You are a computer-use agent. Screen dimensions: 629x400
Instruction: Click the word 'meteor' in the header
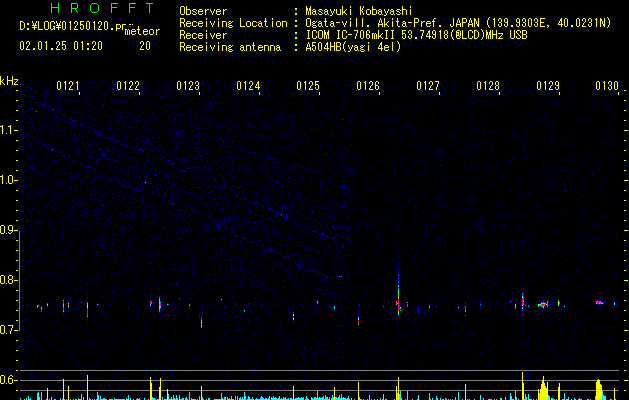pos(142,31)
